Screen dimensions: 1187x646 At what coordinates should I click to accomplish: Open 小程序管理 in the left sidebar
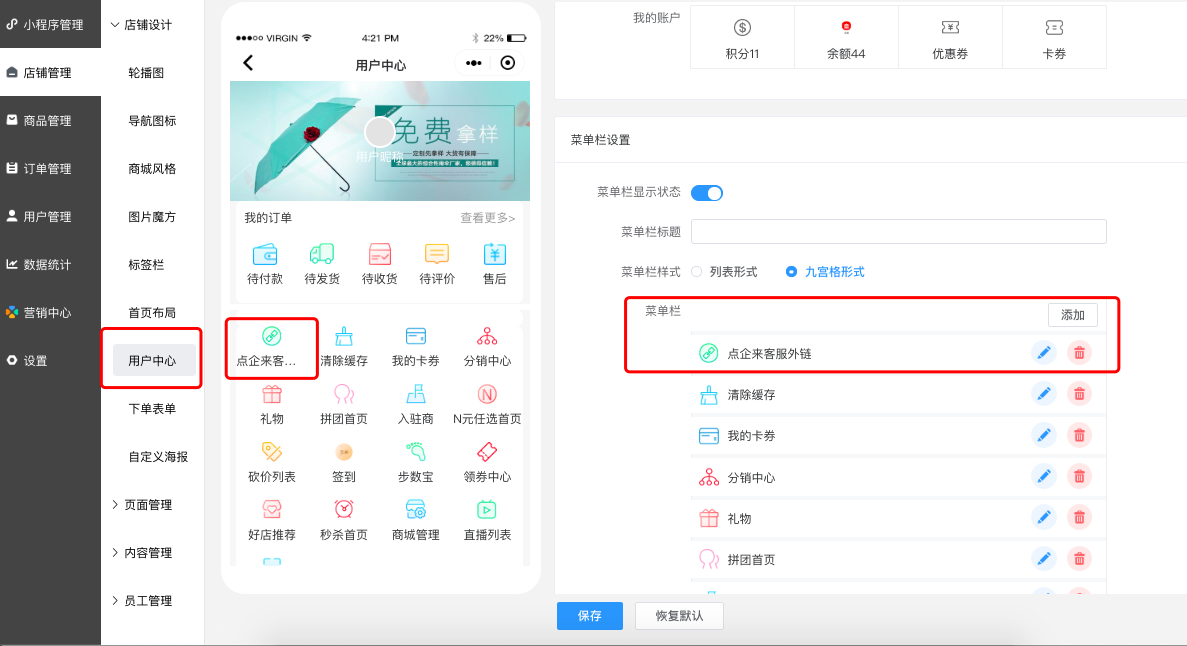click(50, 24)
